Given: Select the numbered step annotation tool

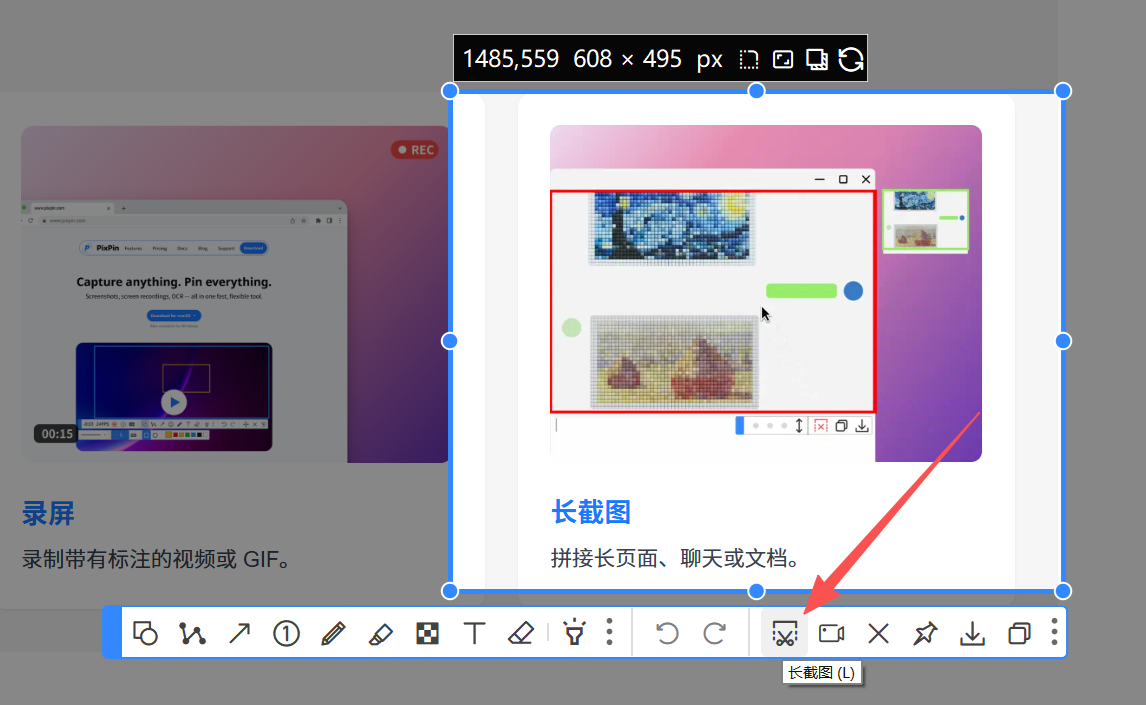Looking at the screenshot, I should pos(285,632).
